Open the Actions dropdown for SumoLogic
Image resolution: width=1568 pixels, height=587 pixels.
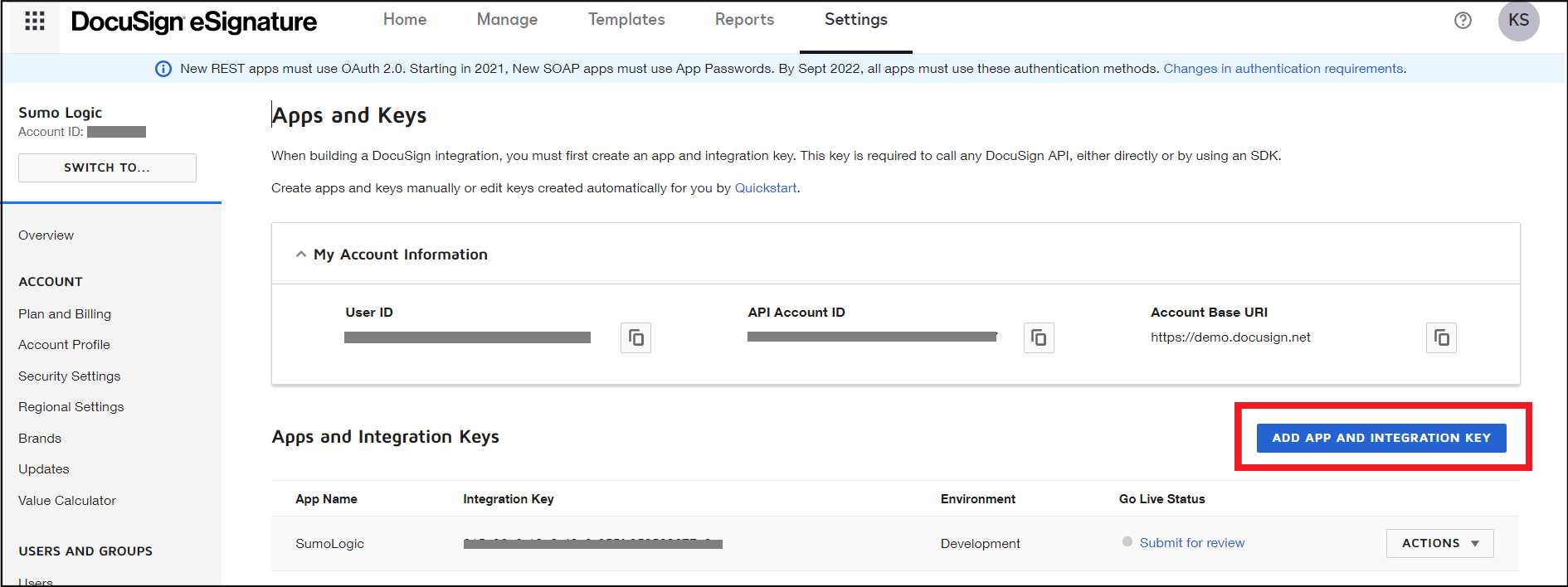tap(1439, 543)
